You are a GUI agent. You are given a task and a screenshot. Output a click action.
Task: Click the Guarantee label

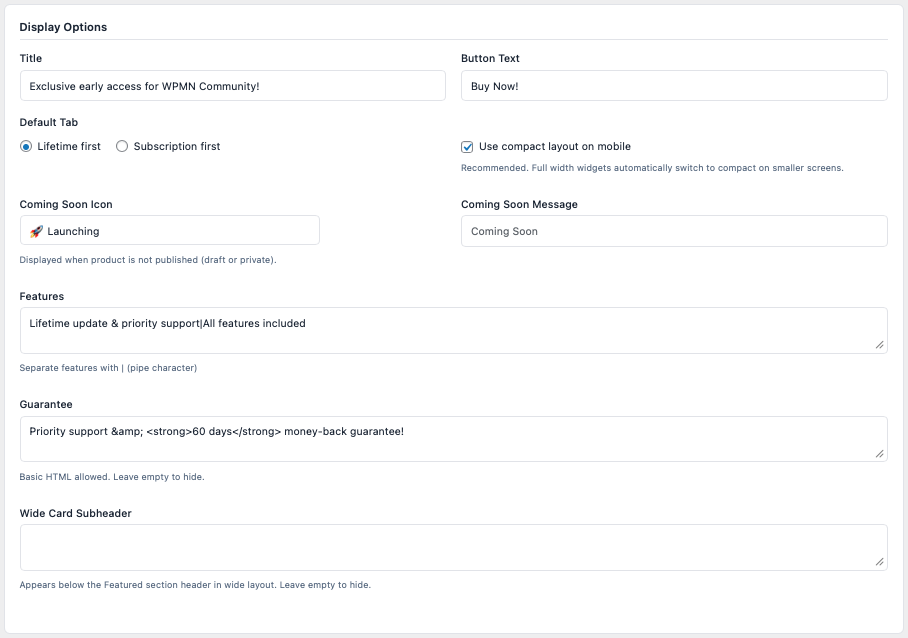(x=46, y=404)
